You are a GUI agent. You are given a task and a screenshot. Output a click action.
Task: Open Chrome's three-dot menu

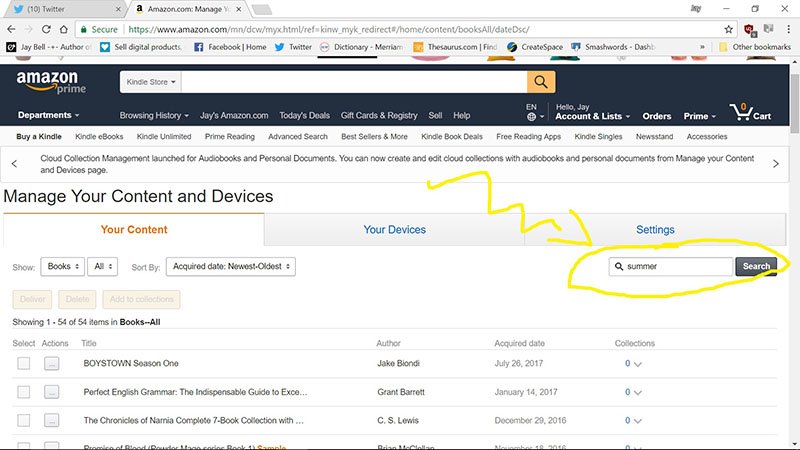click(x=789, y=29)
